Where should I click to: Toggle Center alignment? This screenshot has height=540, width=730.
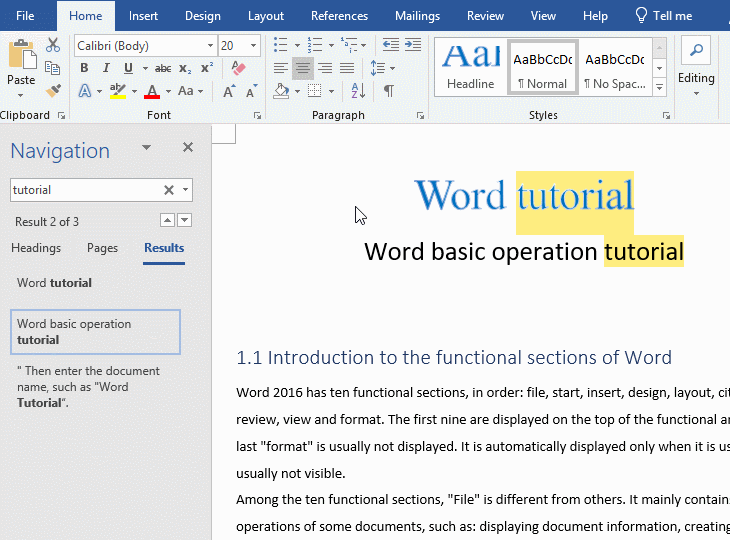(x=303, y=68)
